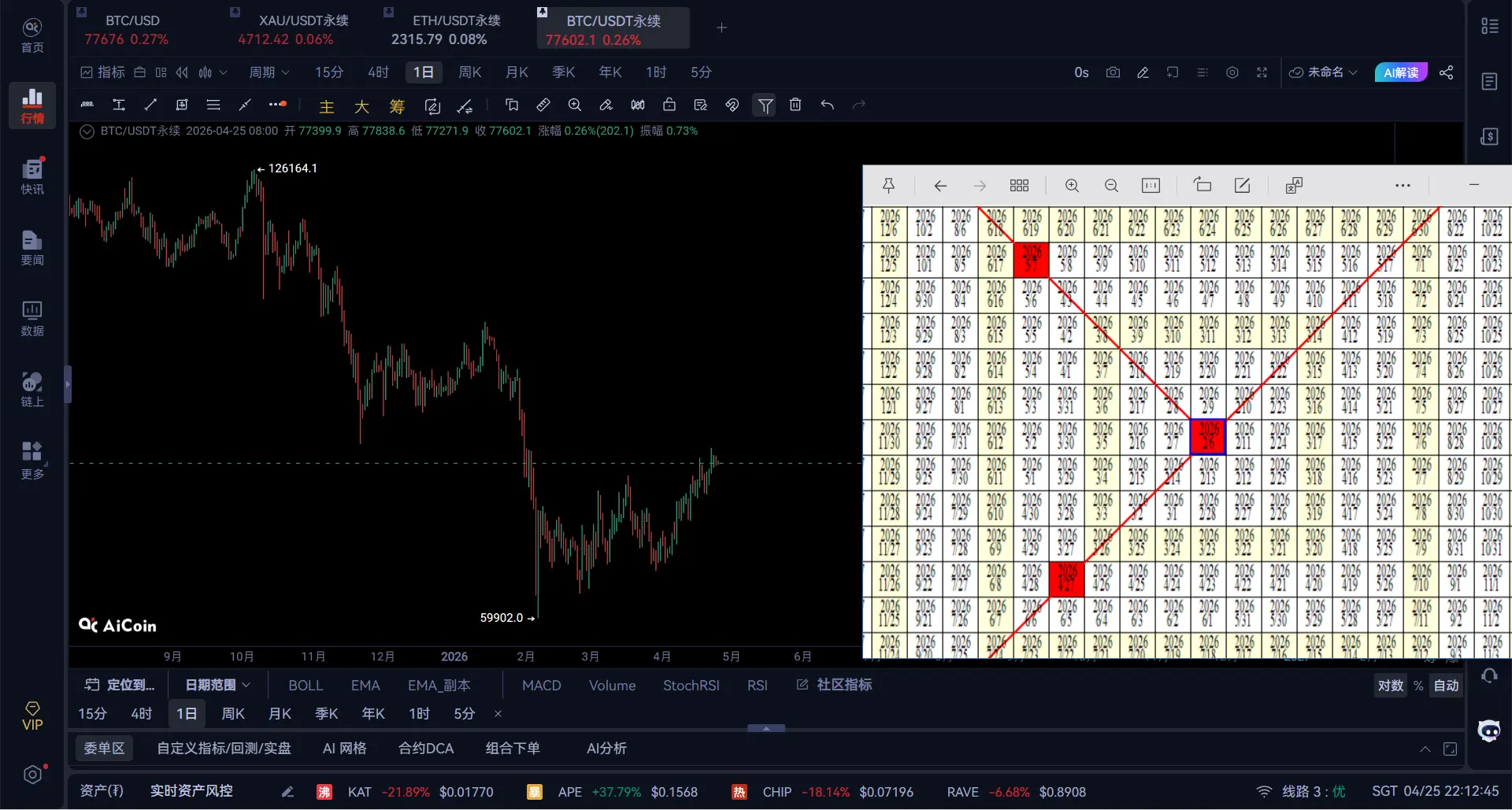Open more options in image viewer
The width and height of the screenshot is (1512, 810).
[x=1403, y=186]
